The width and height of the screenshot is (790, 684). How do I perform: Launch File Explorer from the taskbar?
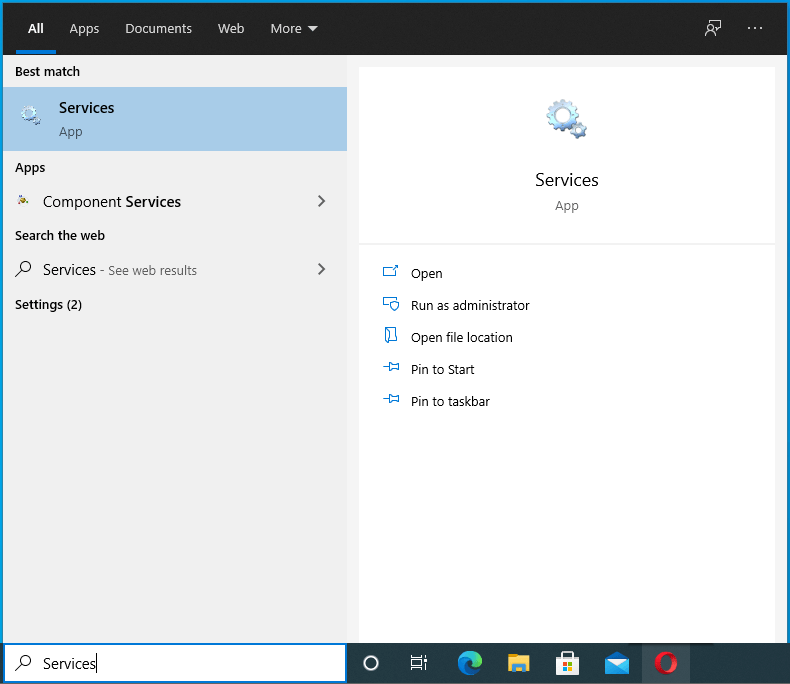(x=518, y=663)
